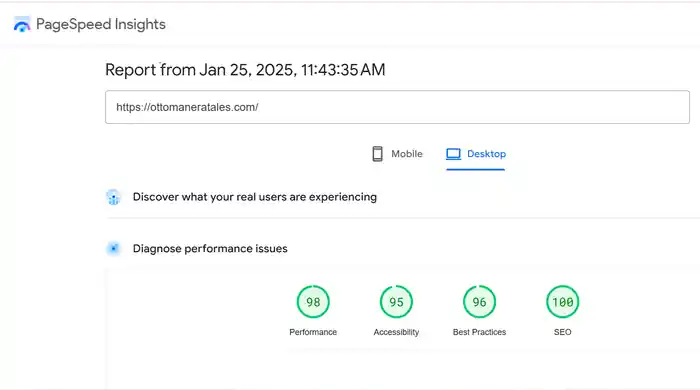The width and height of the screenshot is (700, 390).
Task: Click the Accessibility label
Action: (x=396, y=332)
